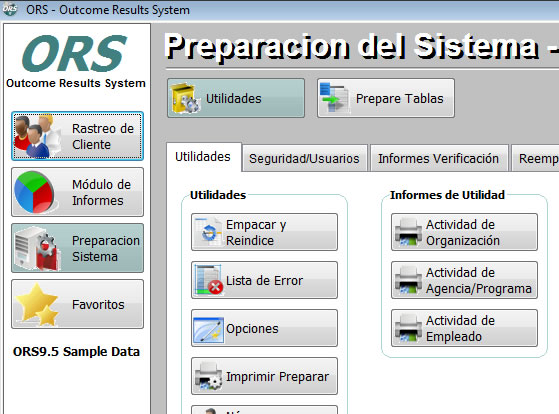
Task: Click the pie chart icon for Módulo de Informes
Action: pos(35,192)
